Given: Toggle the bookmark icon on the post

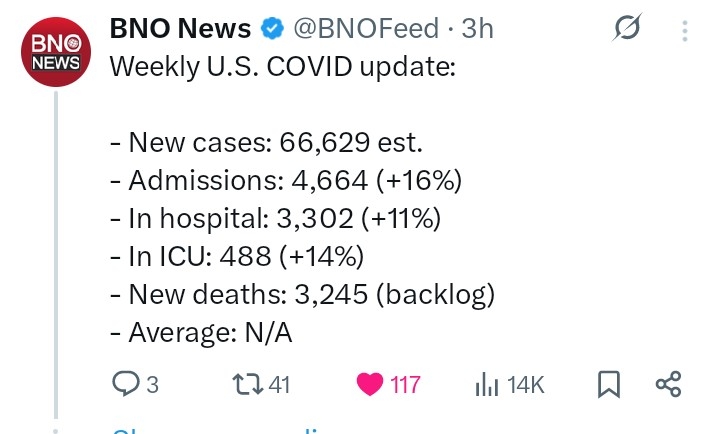Looking at the screenshot, I should click(607, 383).
